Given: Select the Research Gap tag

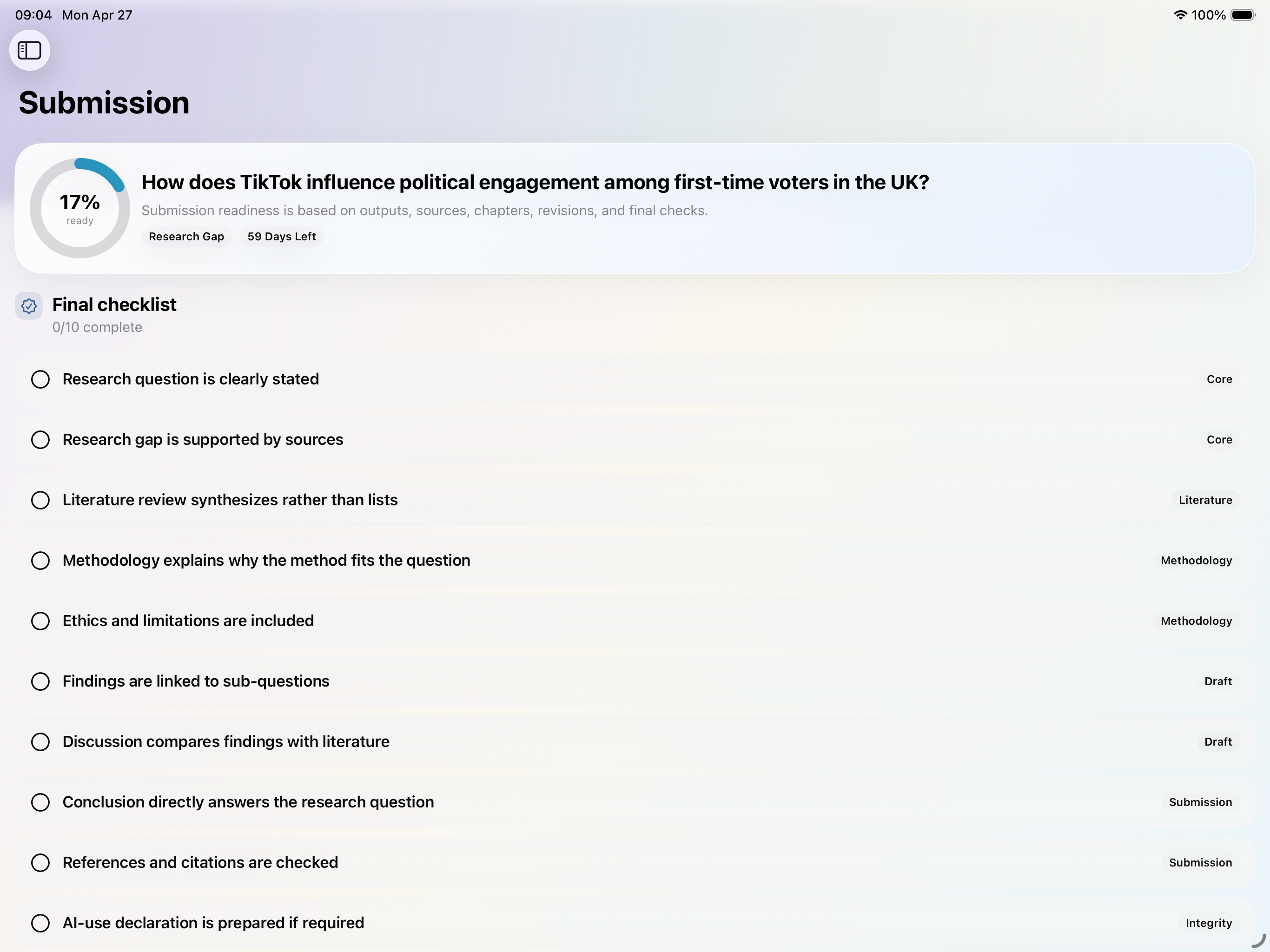Looking at the screenshot, I should (186, 237).
